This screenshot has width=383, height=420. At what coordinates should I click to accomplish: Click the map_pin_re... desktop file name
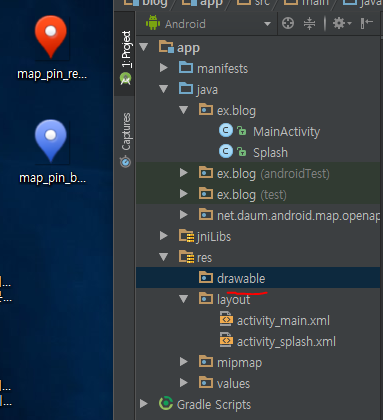pyautogui.click(x=52, y=74)
